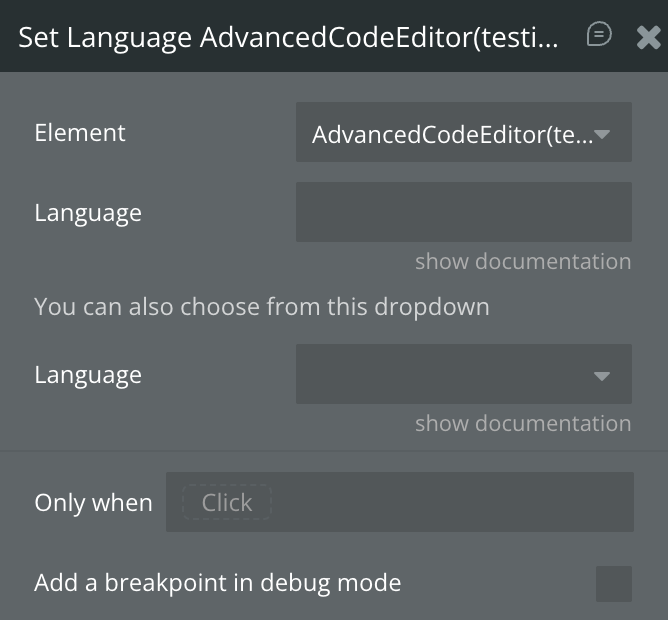Click the Language label beside the dropdown
This screenshot has height=620, width=668.
(x=88, y=375)
